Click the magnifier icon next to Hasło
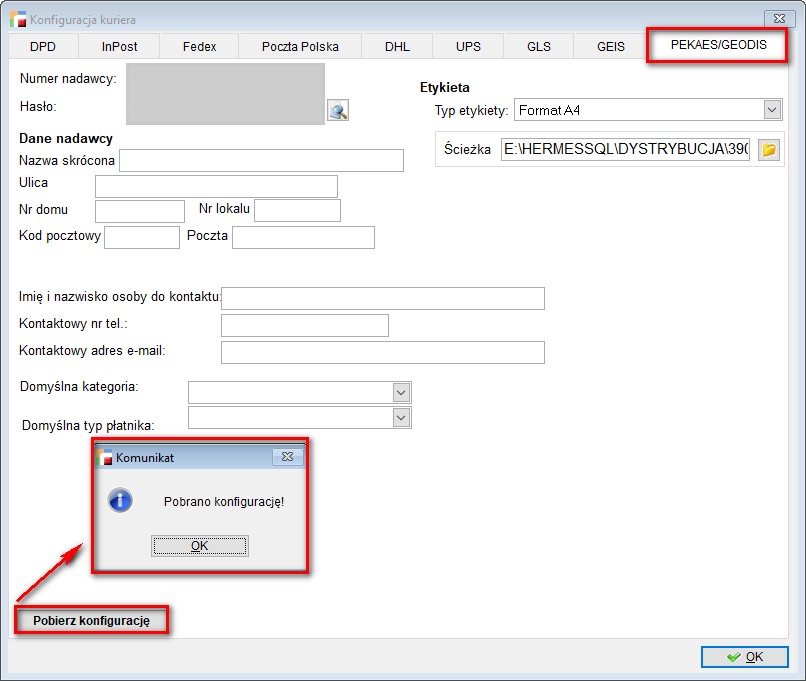This screenshot has height=681, width=806. [x=338, y=111]
